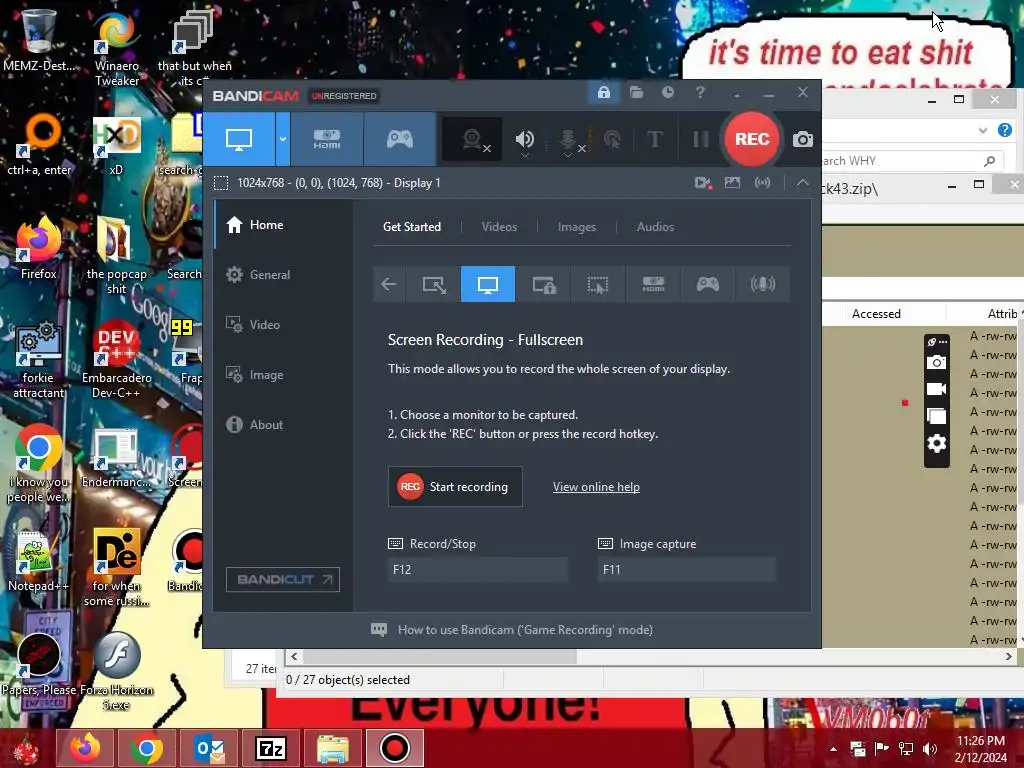
Task: Switch to Get Started tab
Action: click(412, 227)
